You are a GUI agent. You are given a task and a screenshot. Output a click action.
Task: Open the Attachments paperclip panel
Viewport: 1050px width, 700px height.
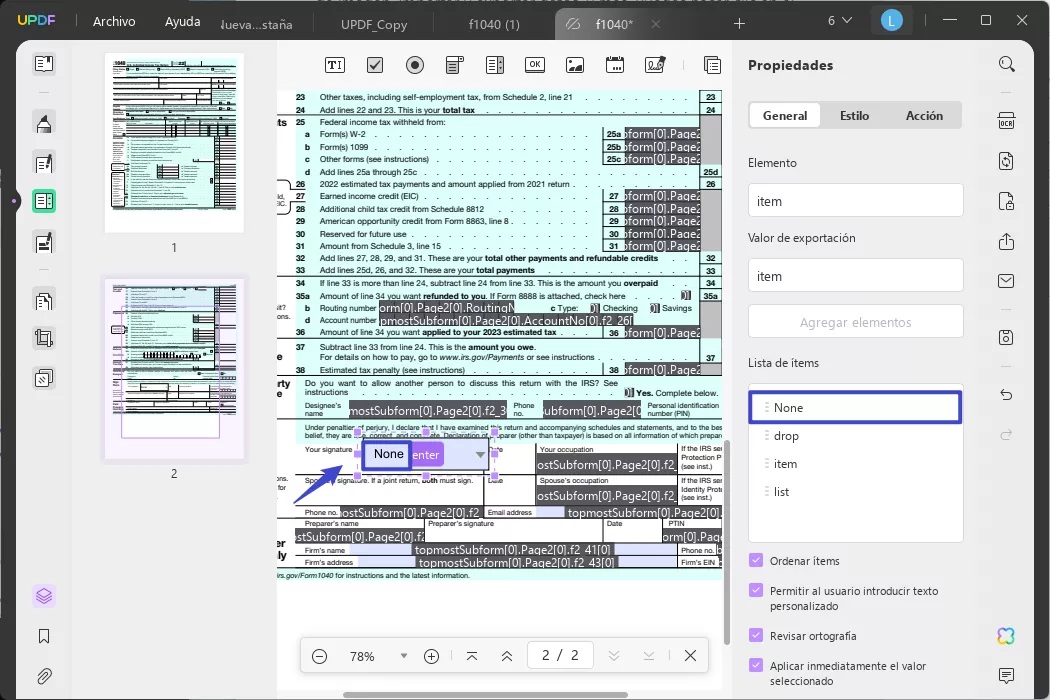point(44,676)
